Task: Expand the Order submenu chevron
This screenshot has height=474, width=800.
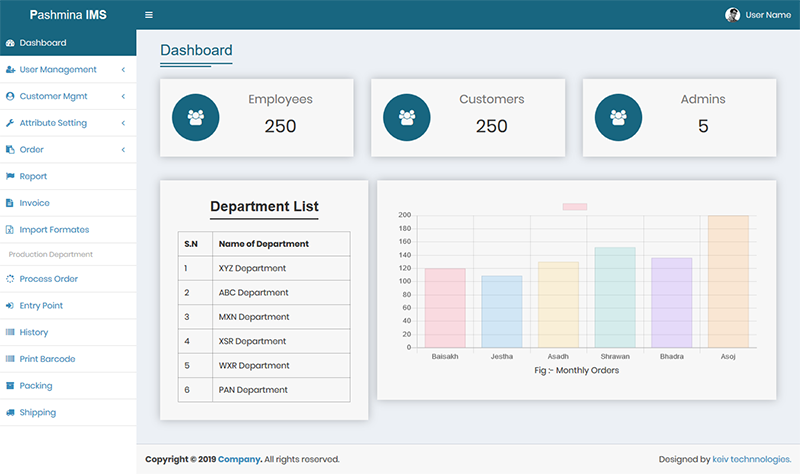Action: tap(123, 150)
